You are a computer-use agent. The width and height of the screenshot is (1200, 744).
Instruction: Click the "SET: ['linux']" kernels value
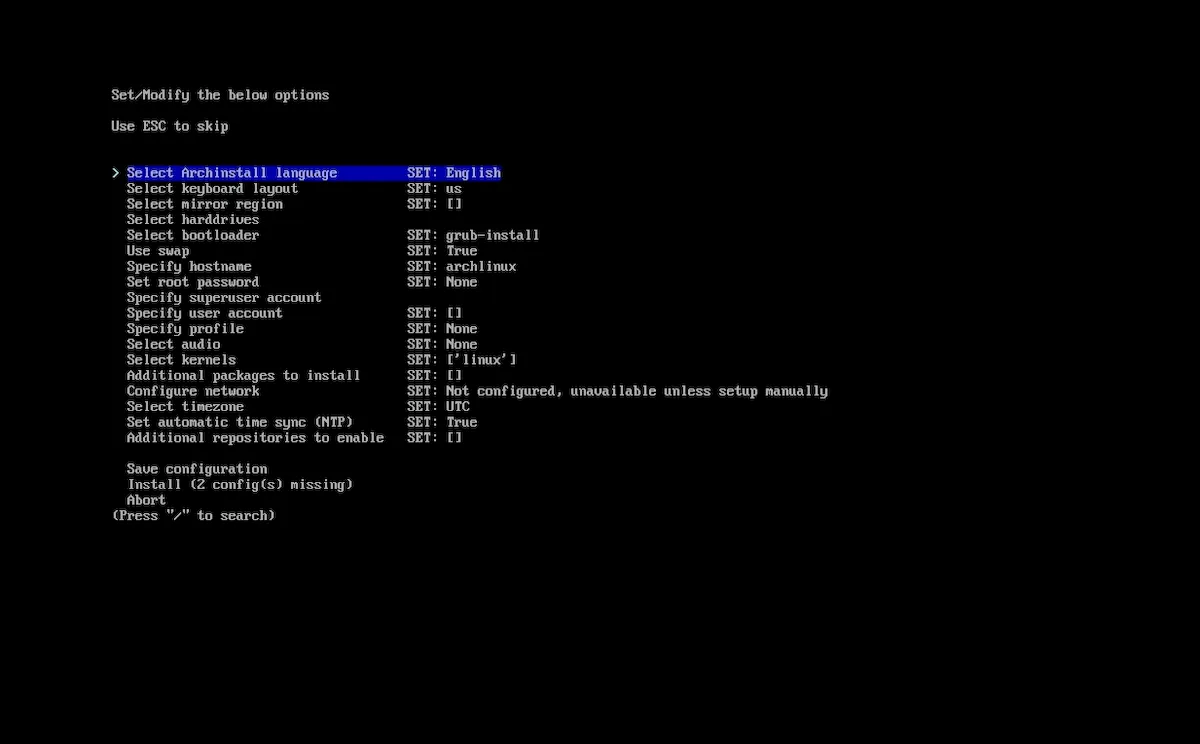tap(462, 360)
